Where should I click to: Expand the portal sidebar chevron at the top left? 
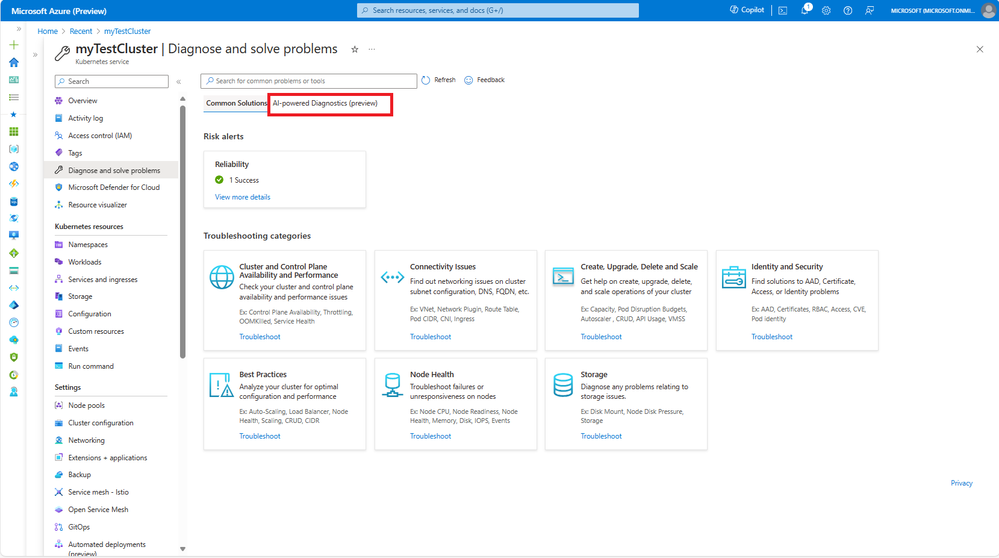click(x=18, y=29)
